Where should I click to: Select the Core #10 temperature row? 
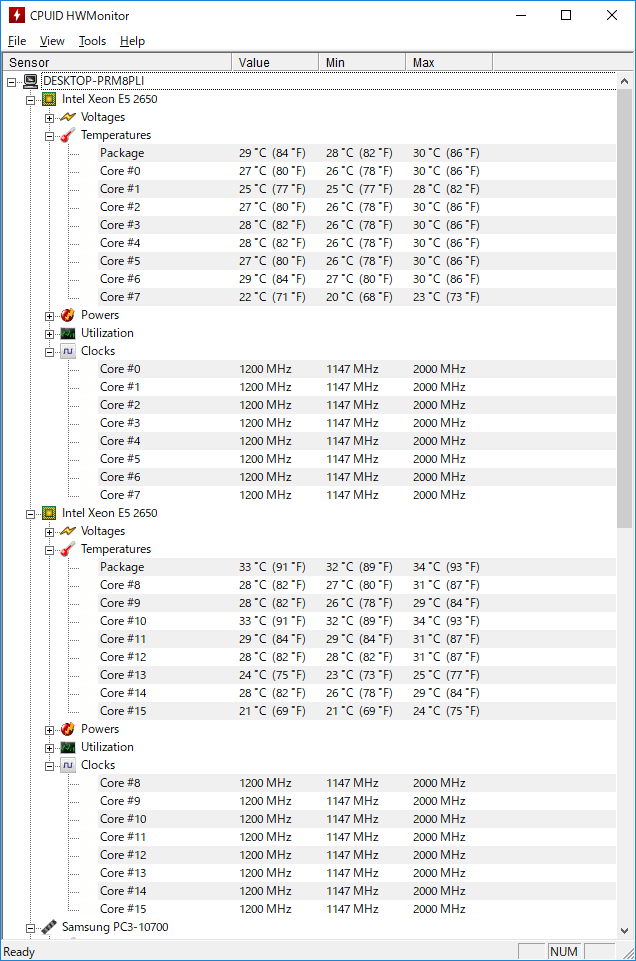pos(342,621)
